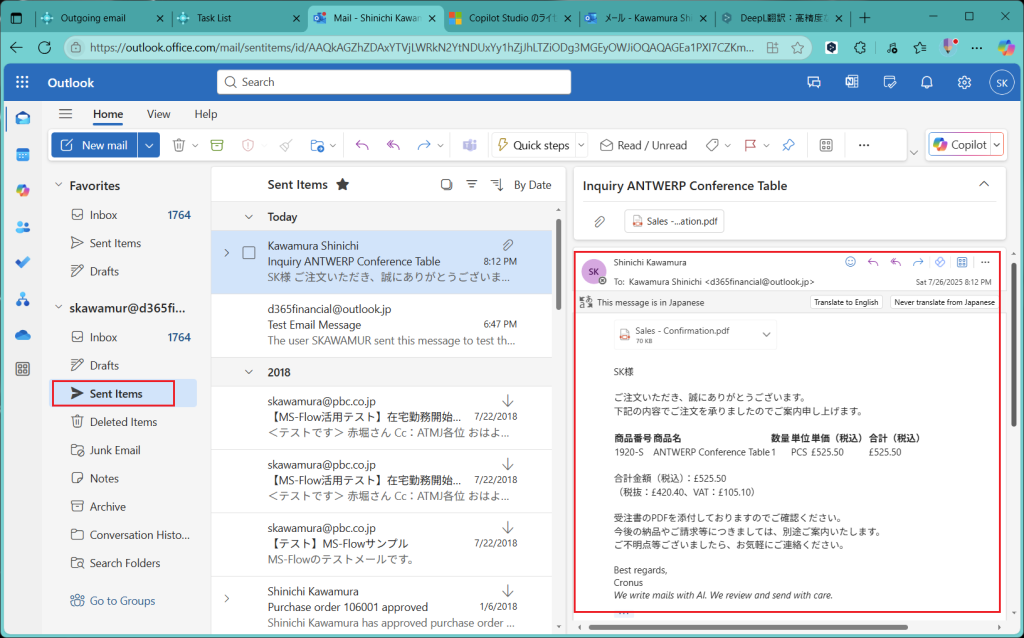Collapse the skawamur@d365fi... account group
The height and width of the screenshot is (638, 1024).
pyautogui.click(x=59, y=307)
